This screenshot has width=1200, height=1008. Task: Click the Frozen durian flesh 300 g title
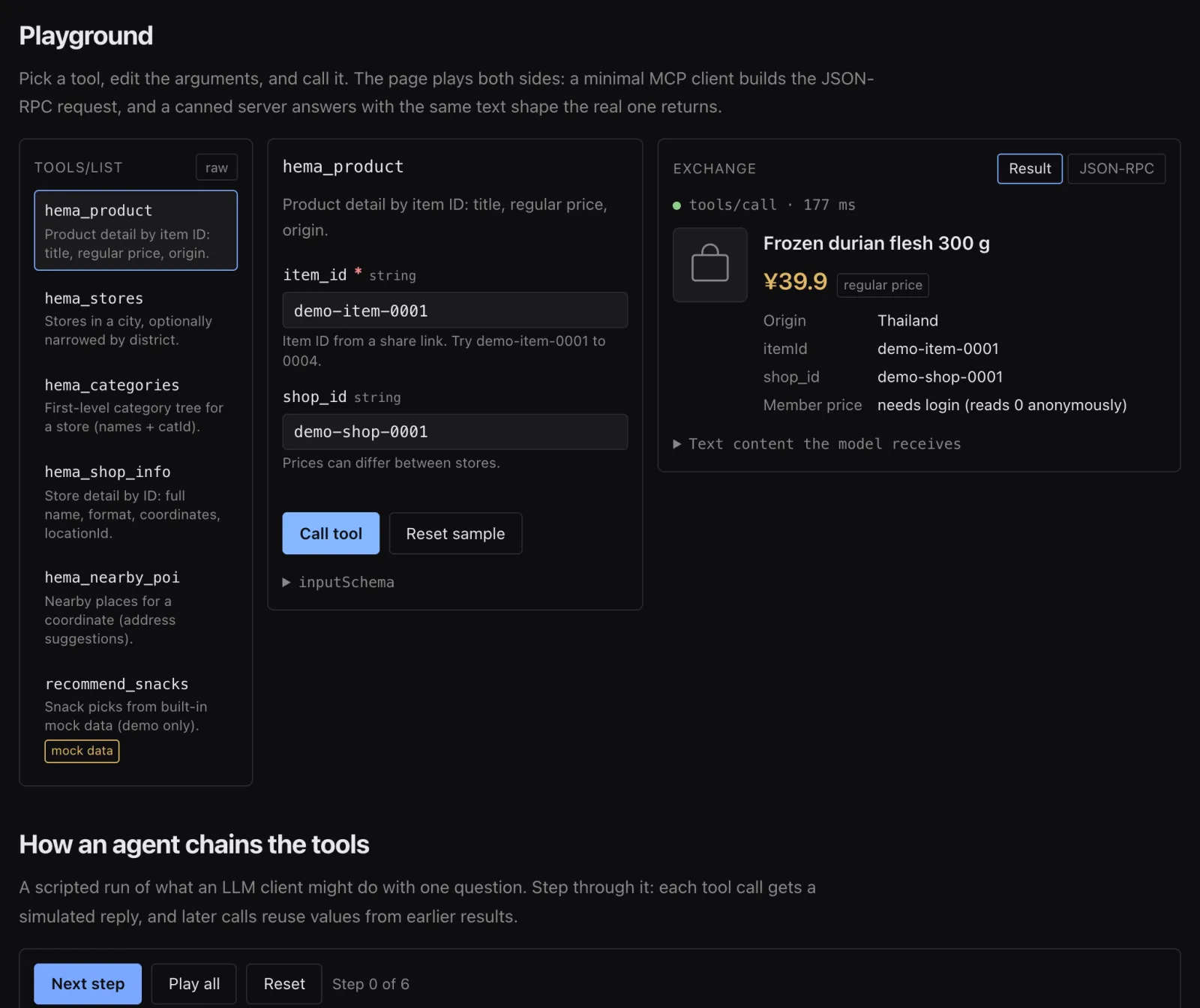[876, 244]
